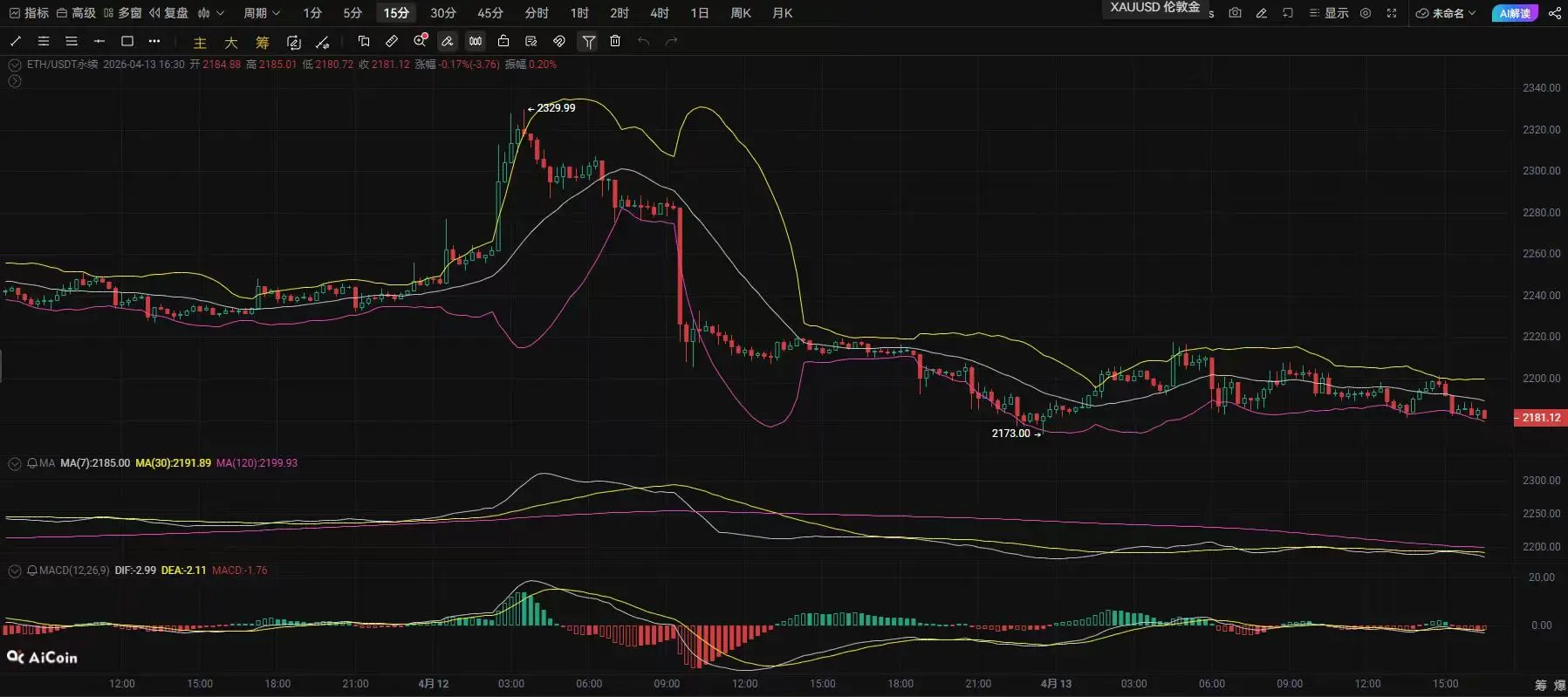Select the rectangle shape drawing tool
The height and width of the screenshot is (697, 1568).
[127, 41]
